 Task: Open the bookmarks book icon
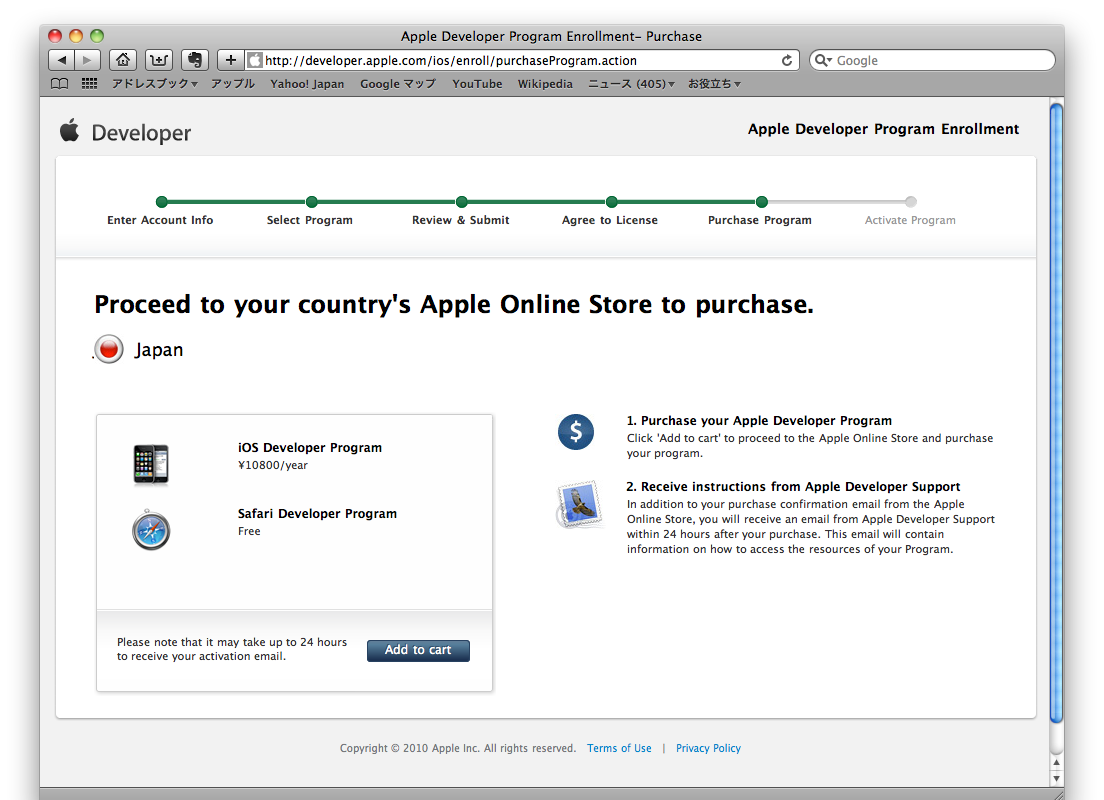[60, 84]
